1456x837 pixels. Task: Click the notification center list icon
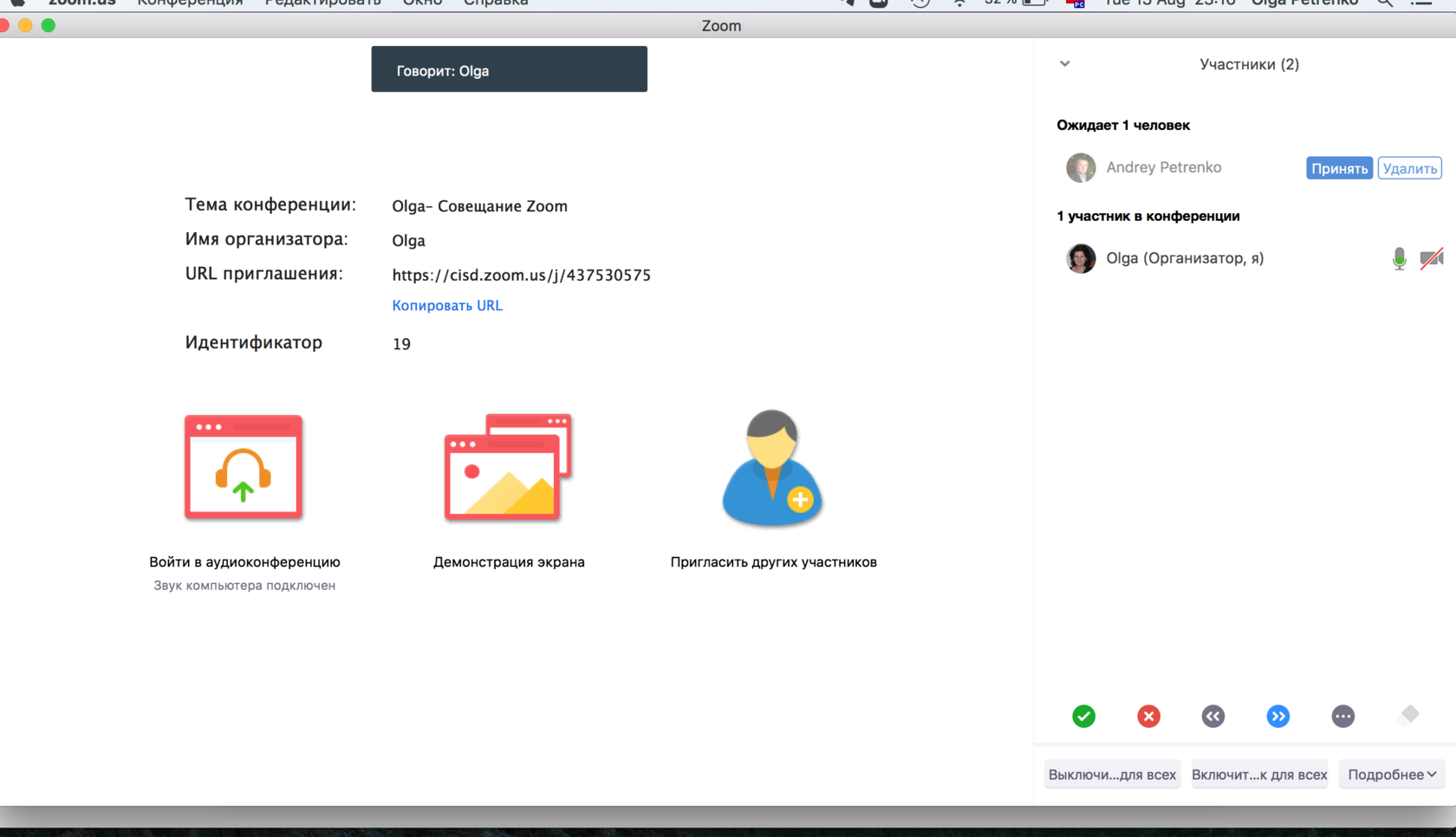pyautogui.click(x=1421, y=3)
